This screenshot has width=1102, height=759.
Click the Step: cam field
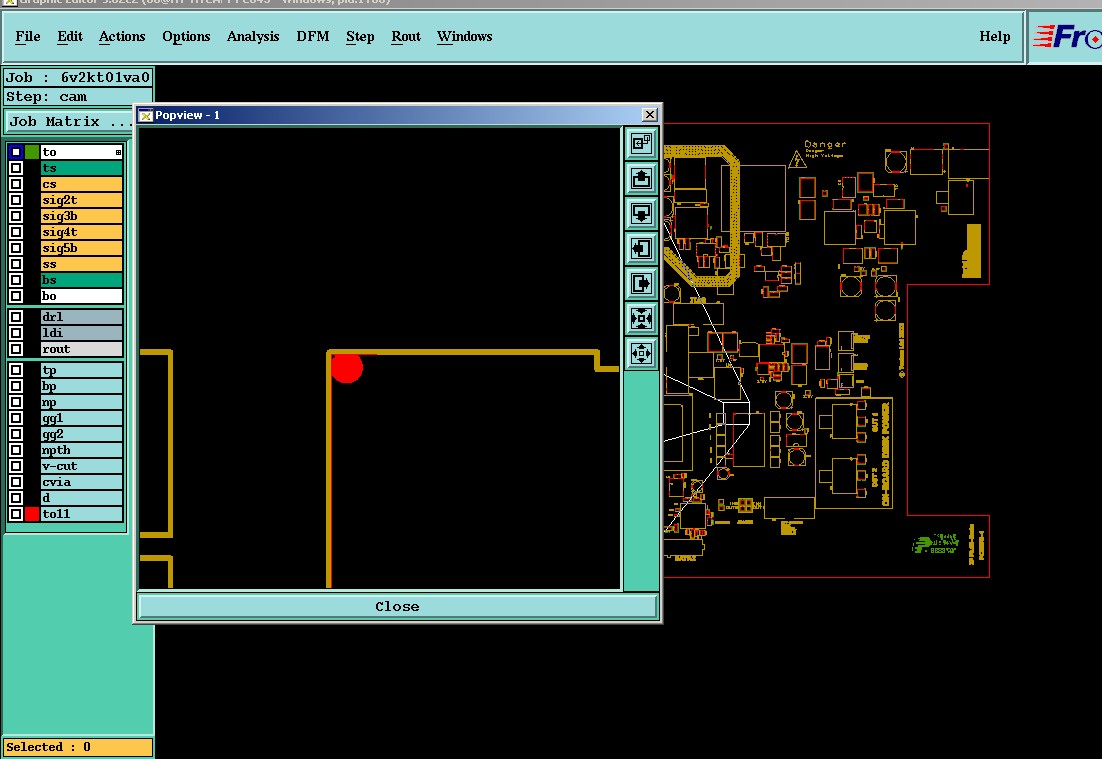click(x=78, y=97)
